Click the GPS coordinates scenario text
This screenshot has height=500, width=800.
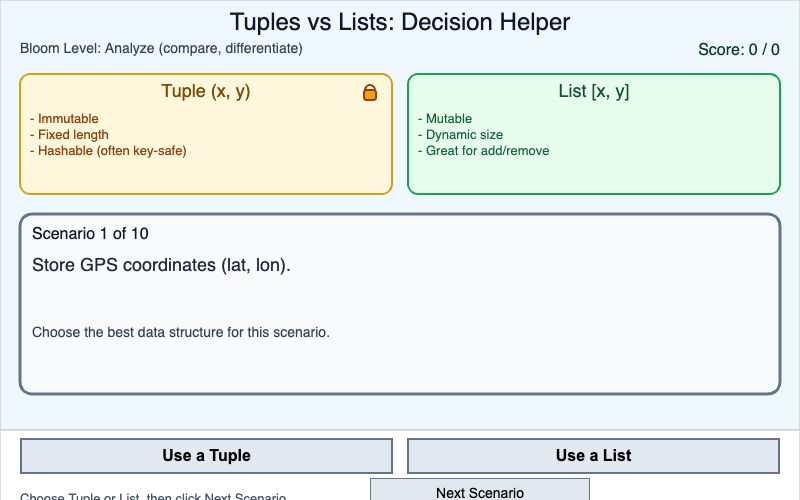161,266
